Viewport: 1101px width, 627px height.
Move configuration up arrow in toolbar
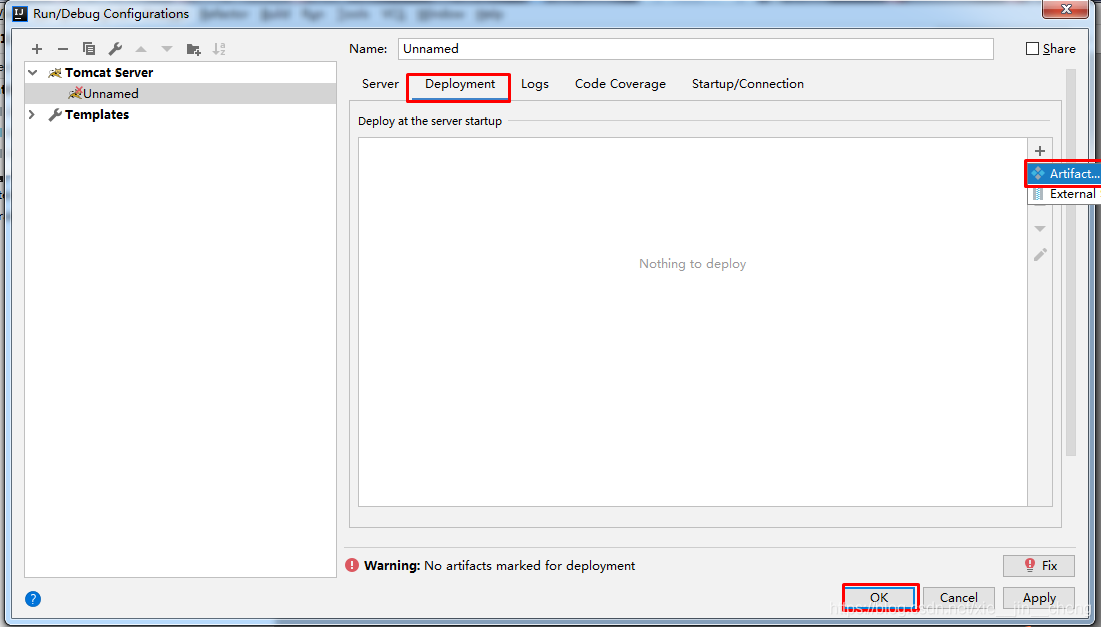[x=141, y=49]
